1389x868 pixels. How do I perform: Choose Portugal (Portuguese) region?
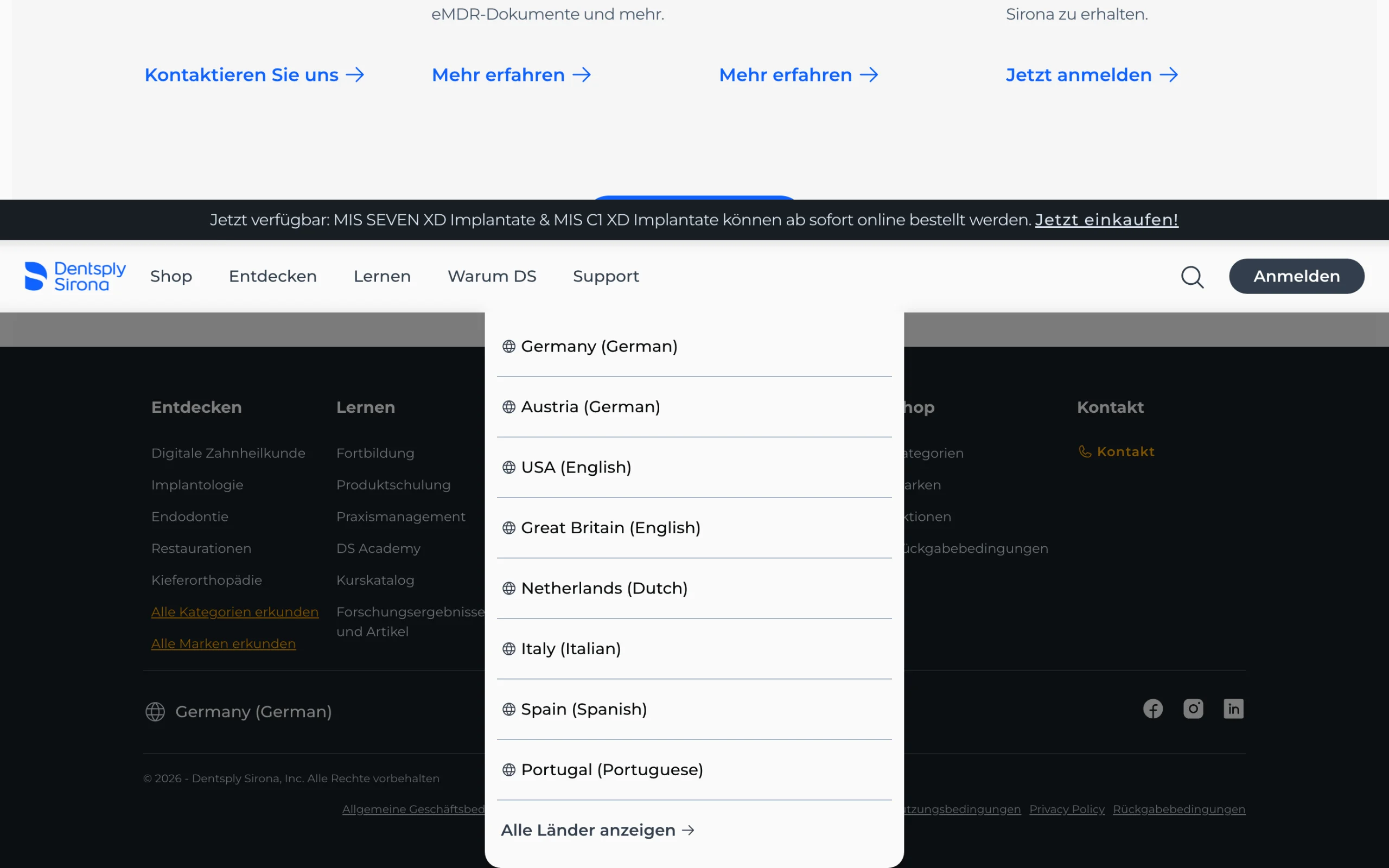694,770
